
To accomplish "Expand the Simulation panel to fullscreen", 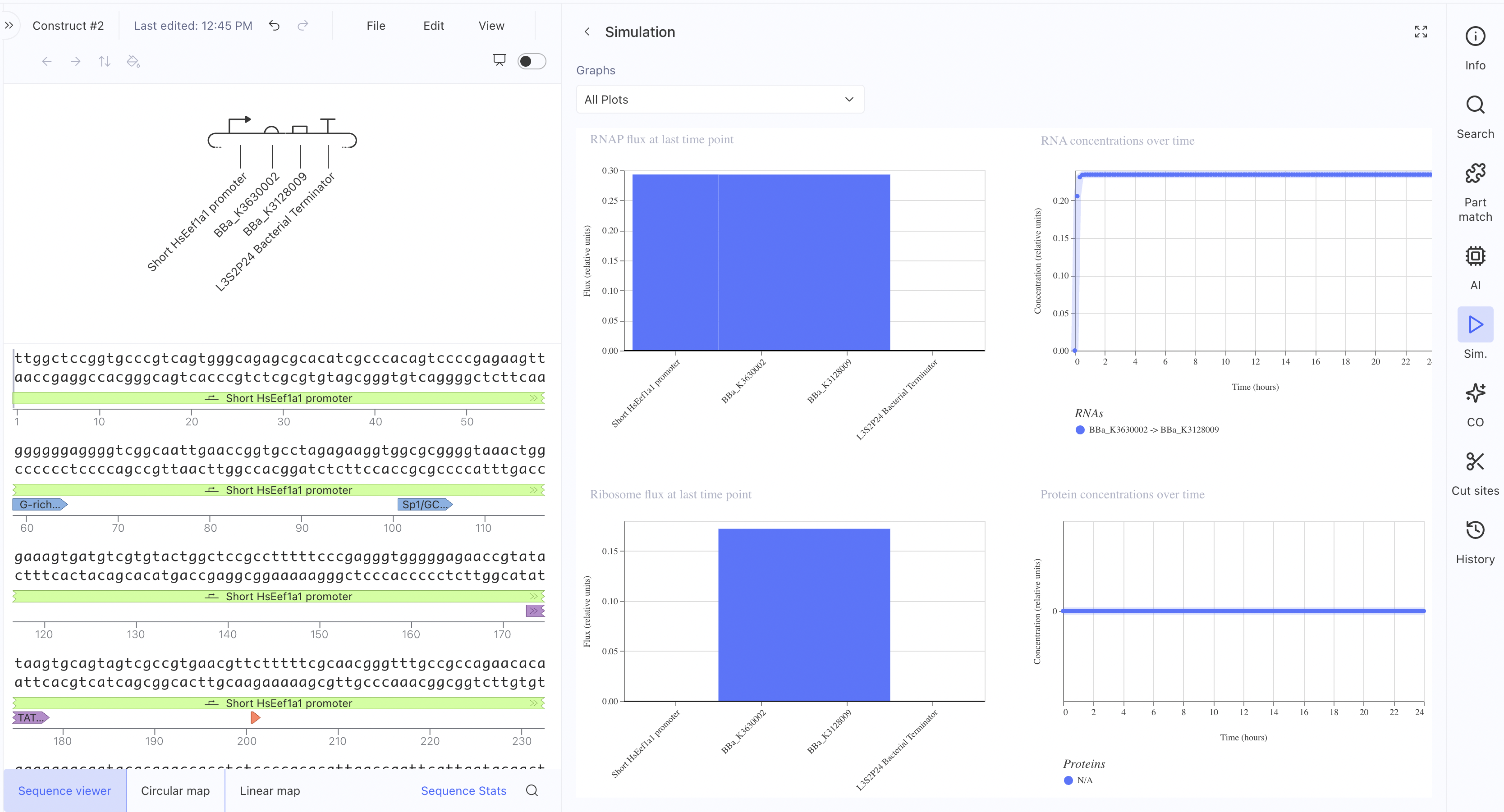I will 1421,32.
